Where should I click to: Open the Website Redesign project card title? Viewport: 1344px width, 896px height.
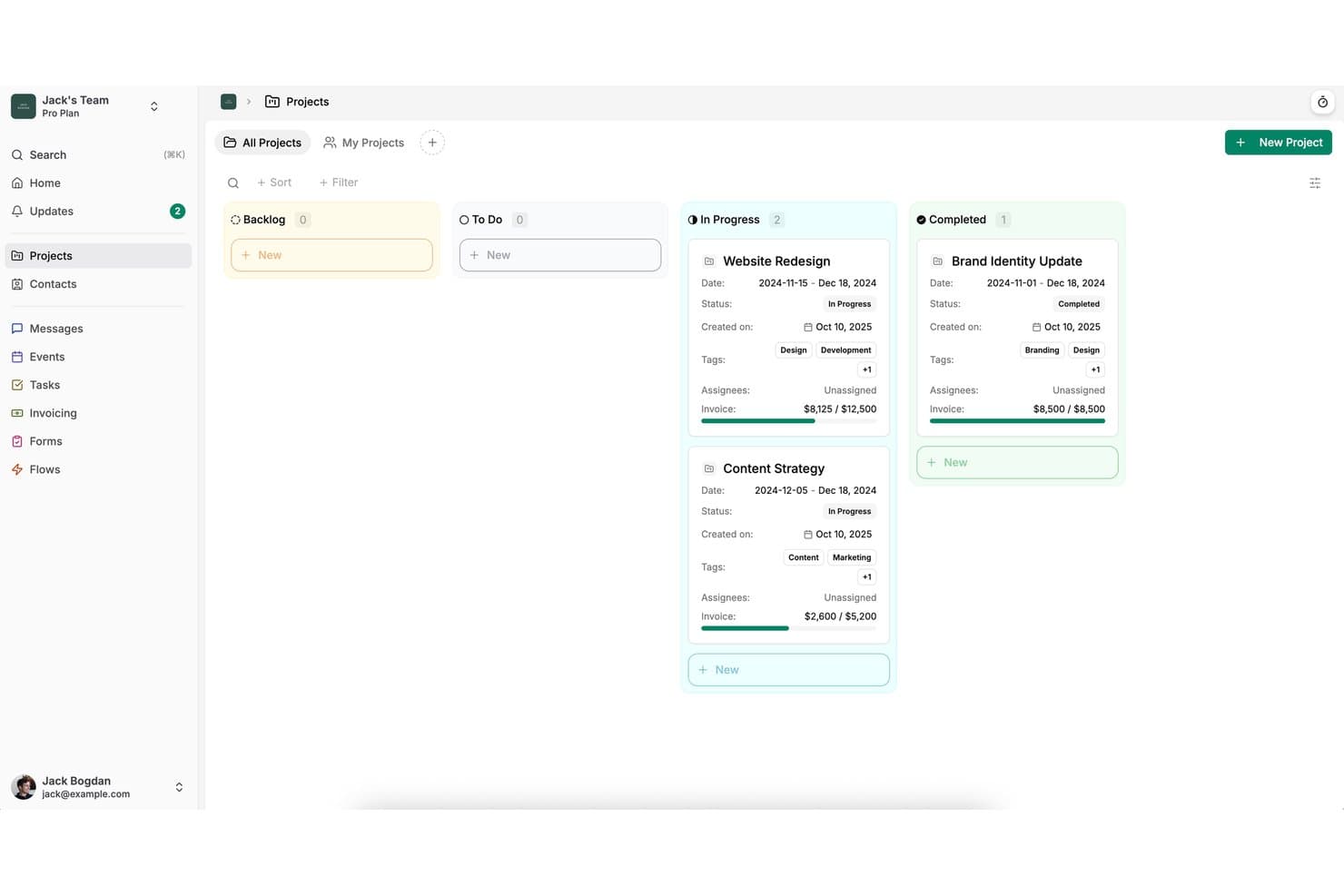[x=776, y=261]
